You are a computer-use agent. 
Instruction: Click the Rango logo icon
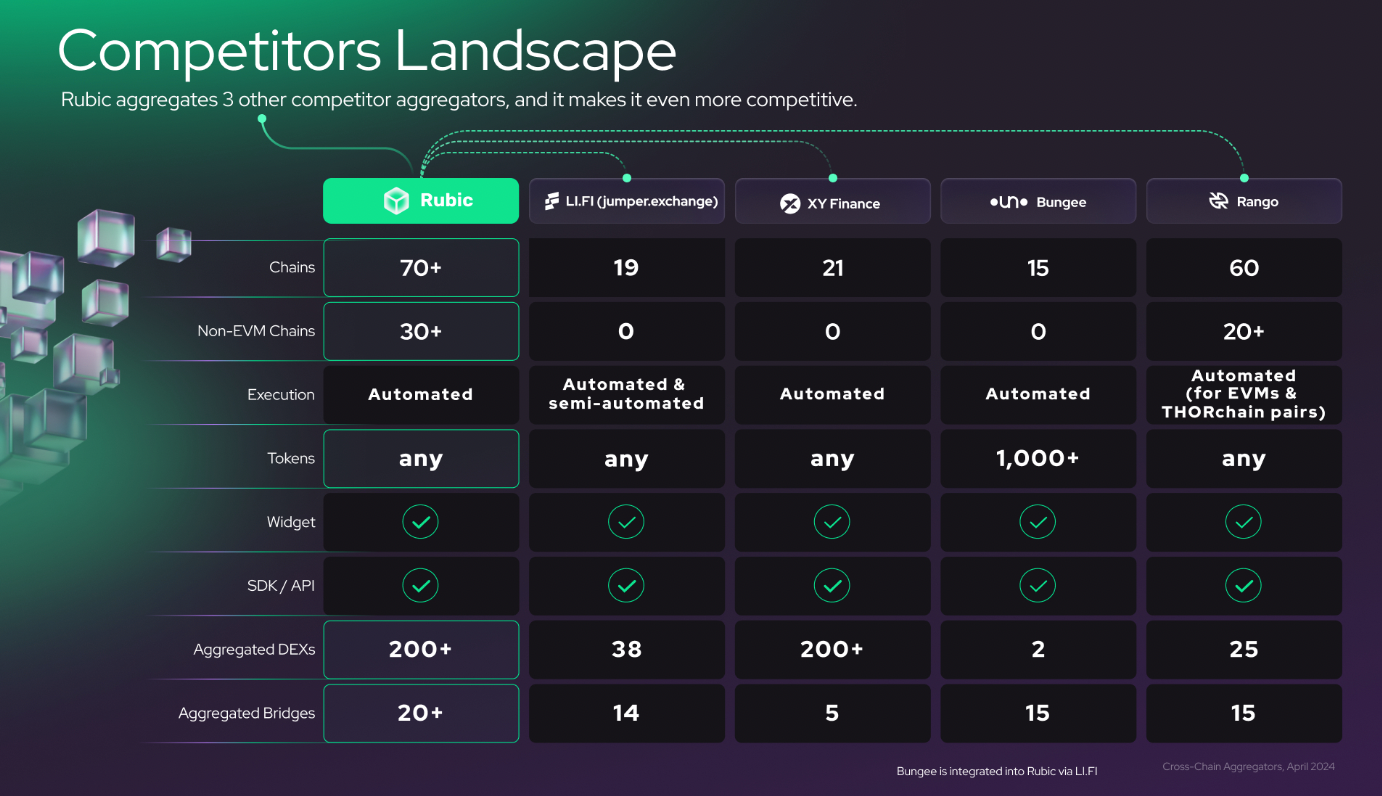coord(1218,202)
